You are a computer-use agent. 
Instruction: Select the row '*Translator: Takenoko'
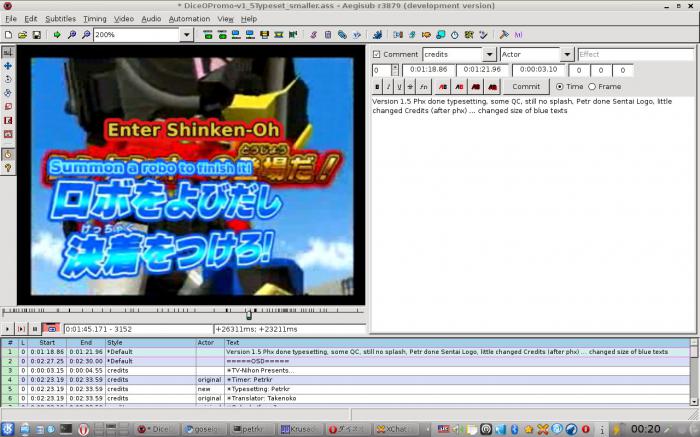[345, 398]
